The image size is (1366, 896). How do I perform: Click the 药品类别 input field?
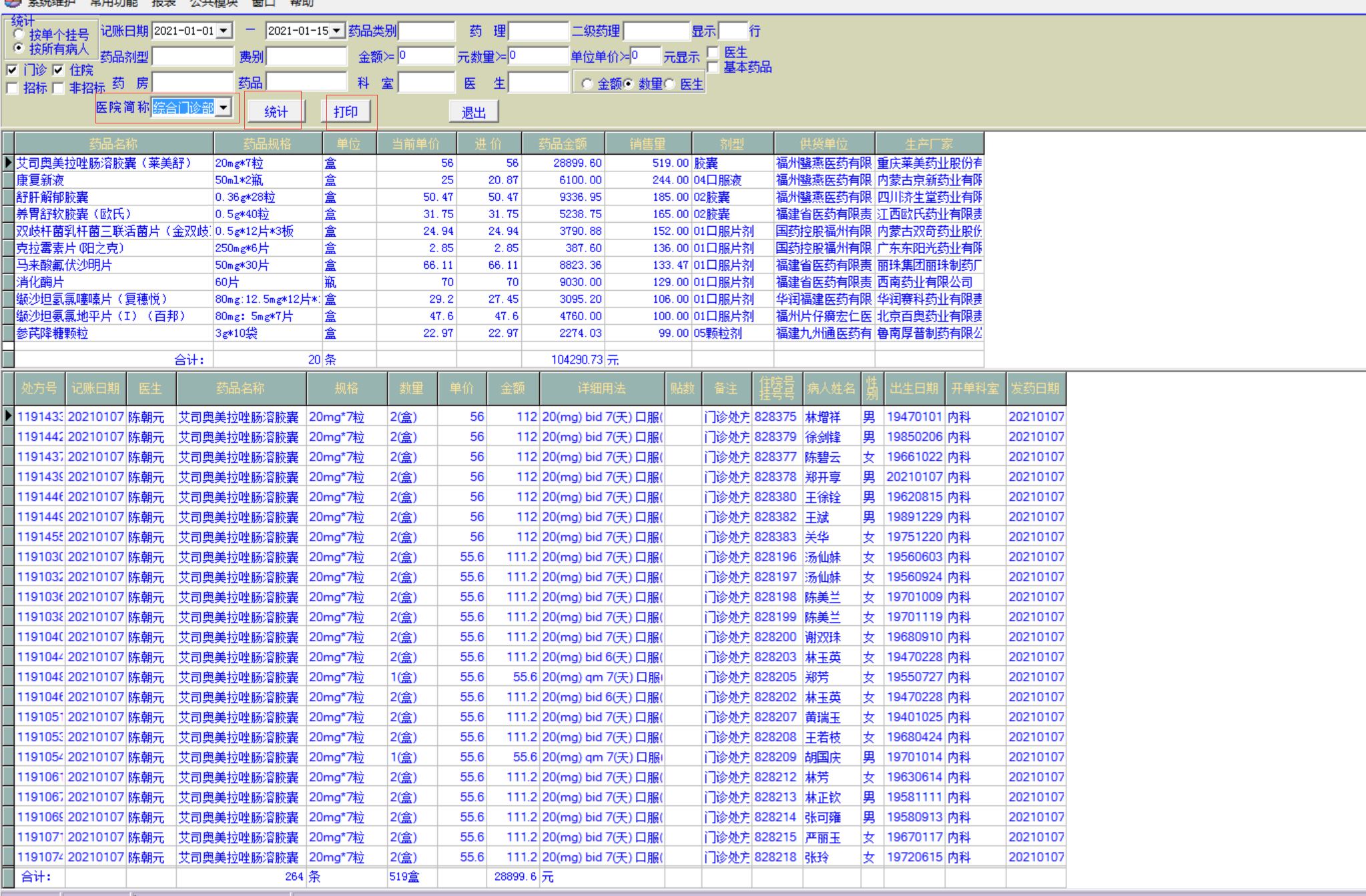426,31
